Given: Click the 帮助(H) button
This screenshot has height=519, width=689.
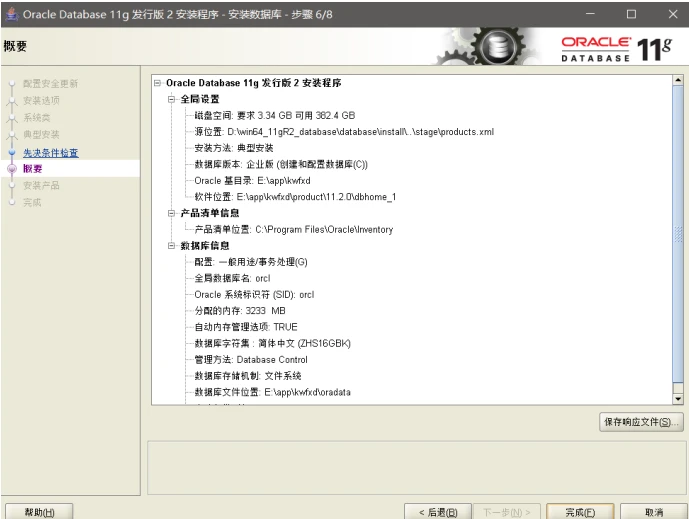Looking at the screenshot, I should pos(40,512).
